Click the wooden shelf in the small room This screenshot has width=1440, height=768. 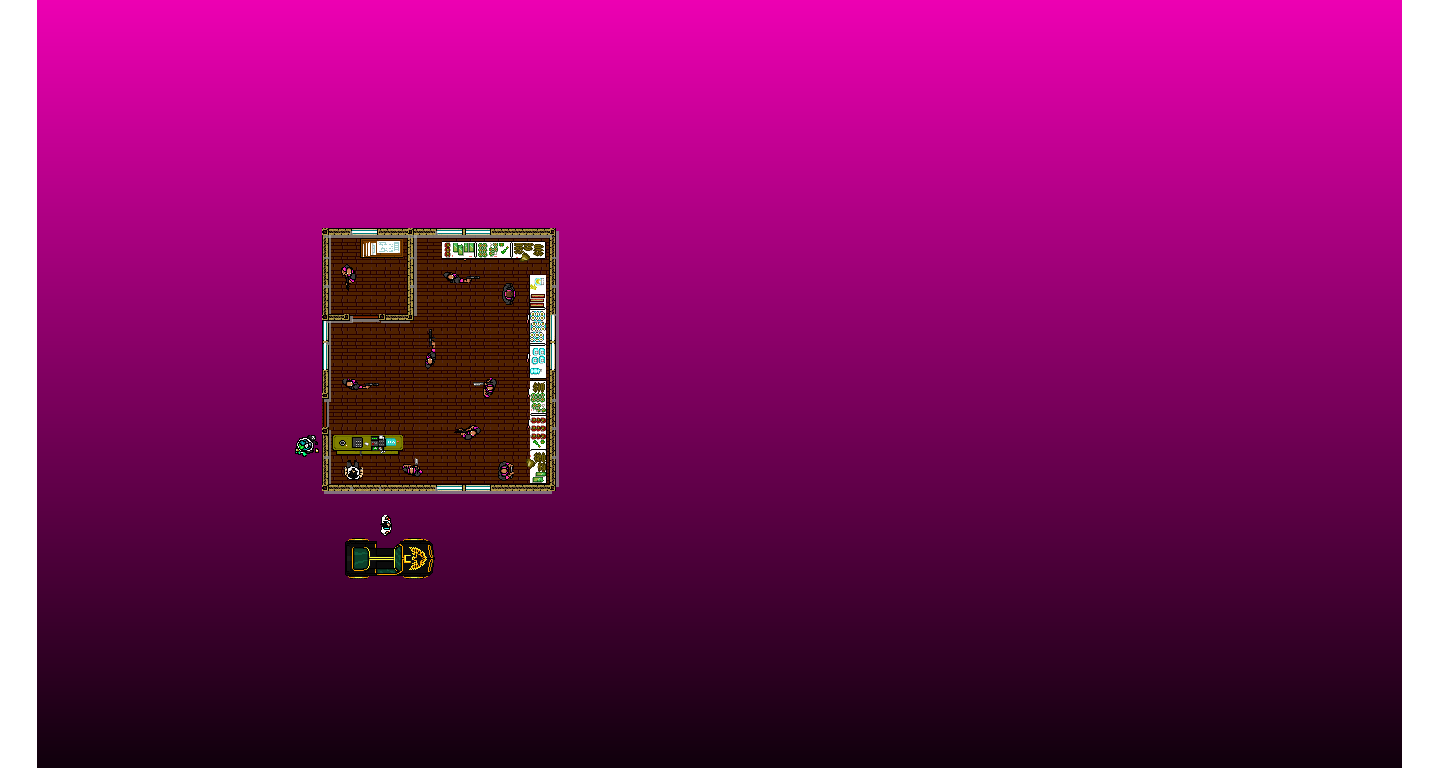[x=382, y=247]
